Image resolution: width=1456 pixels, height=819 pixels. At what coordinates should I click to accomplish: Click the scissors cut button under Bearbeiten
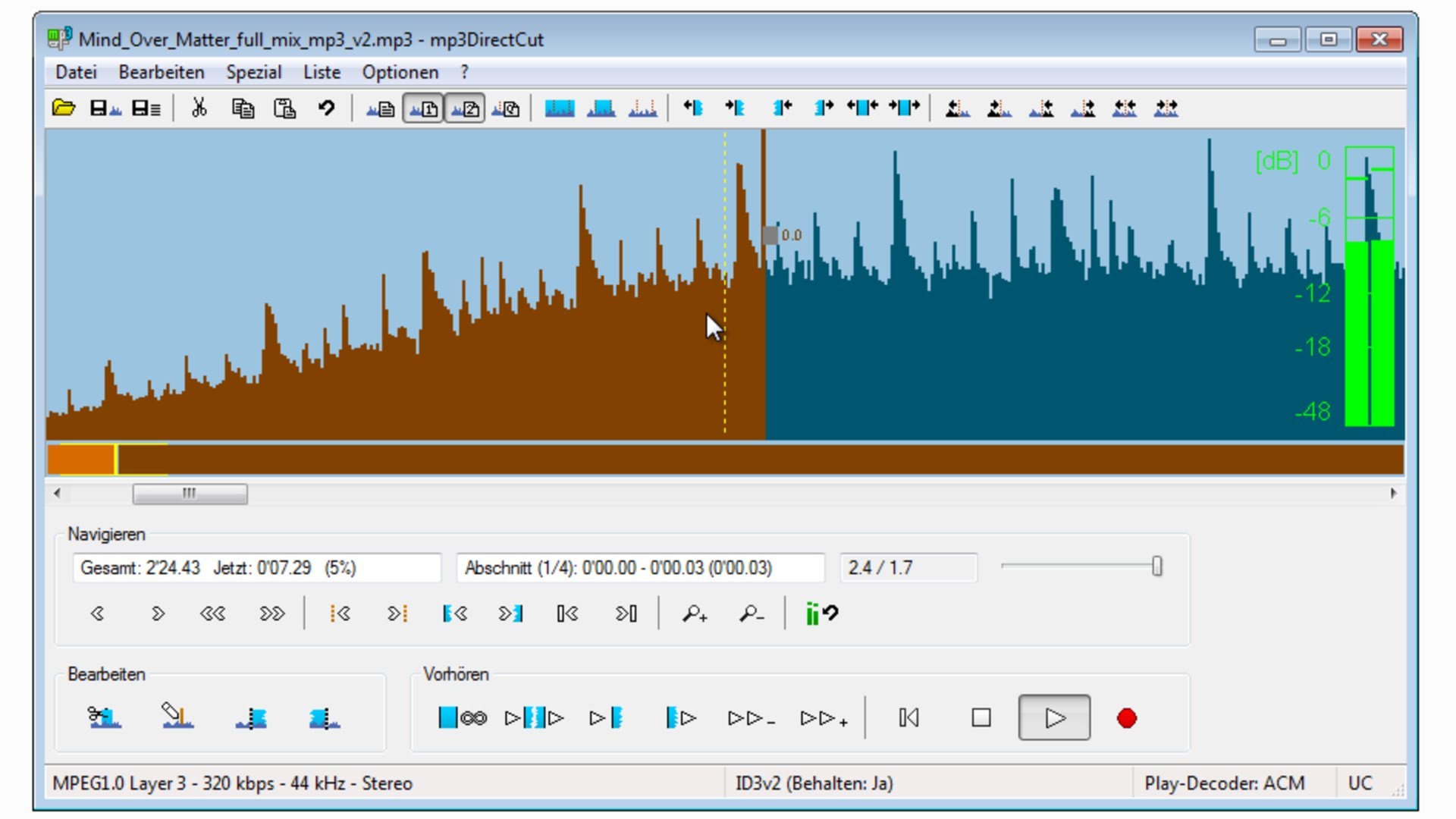[104, 717]
